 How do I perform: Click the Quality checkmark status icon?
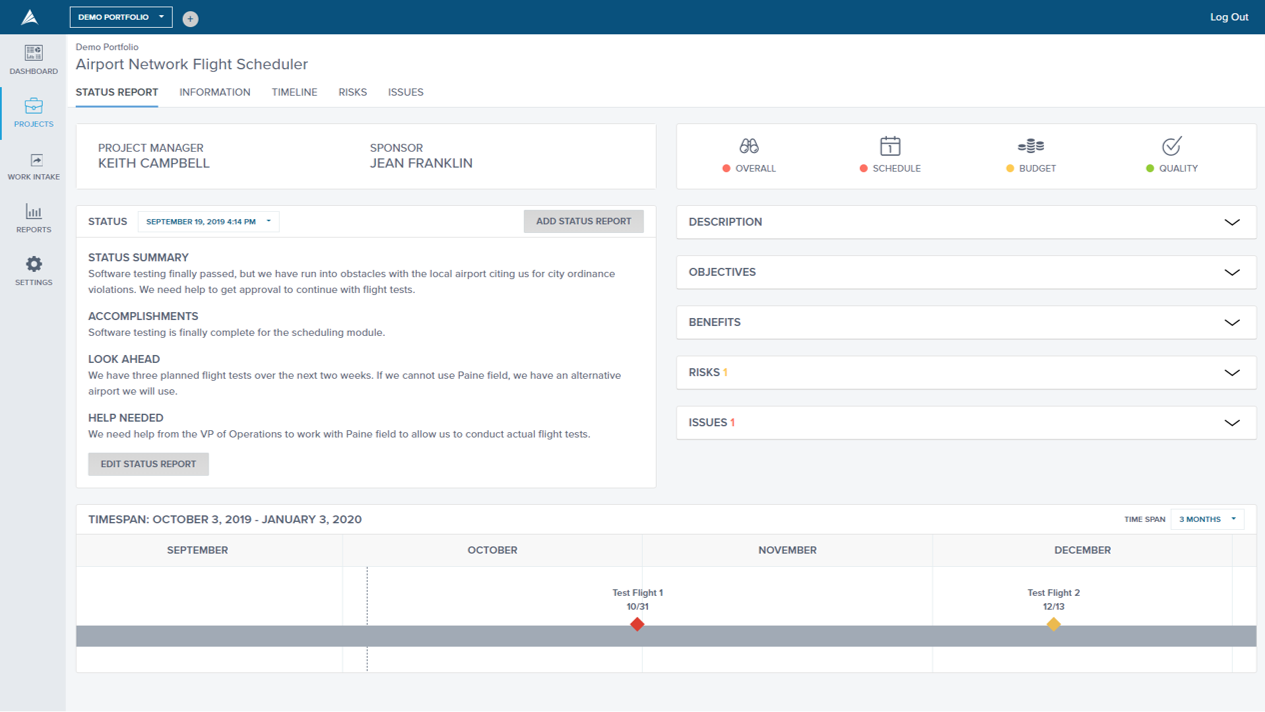[1172, 146]
